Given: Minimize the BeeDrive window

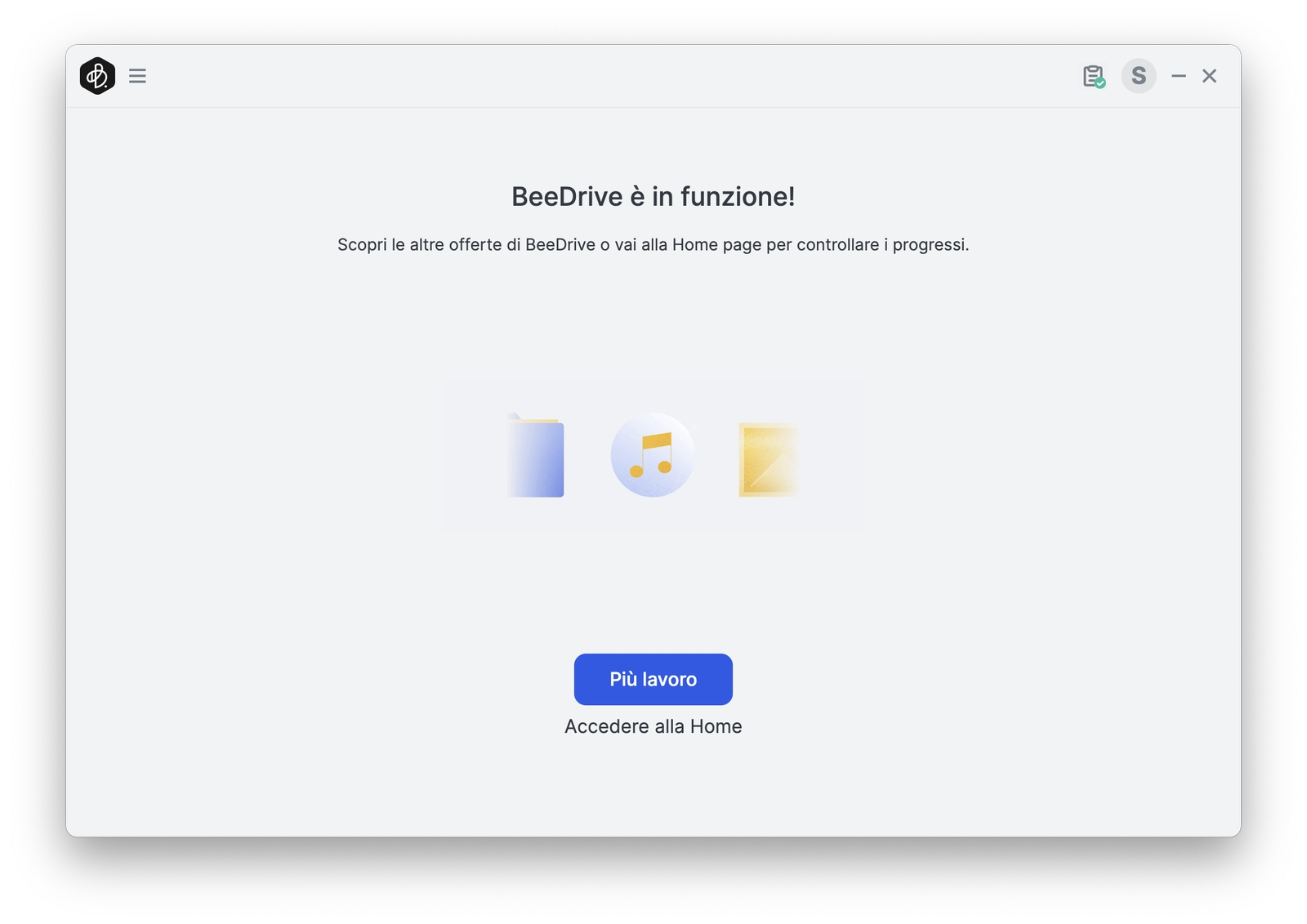Looking at the screenshot, I should click(x=1179, y=76).
